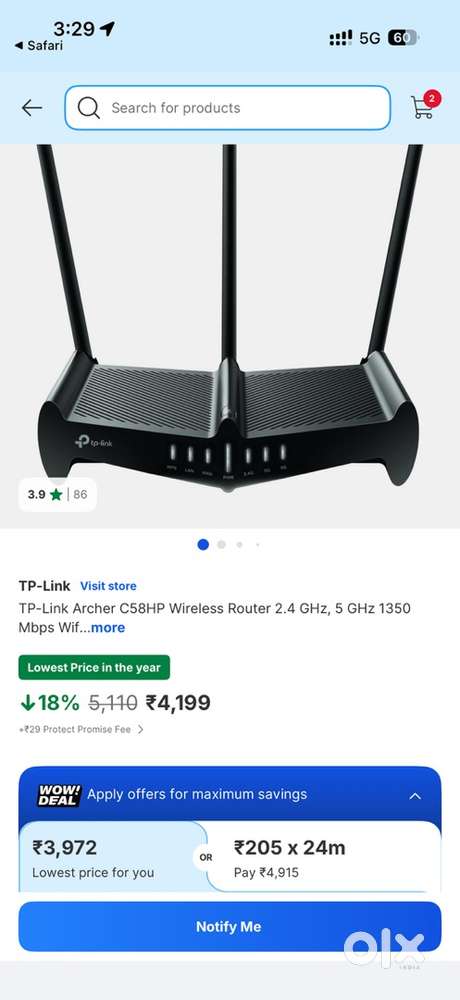Tap the Lowest Price in the year badge
460x1000 pixels.
(x=94, y=668)
